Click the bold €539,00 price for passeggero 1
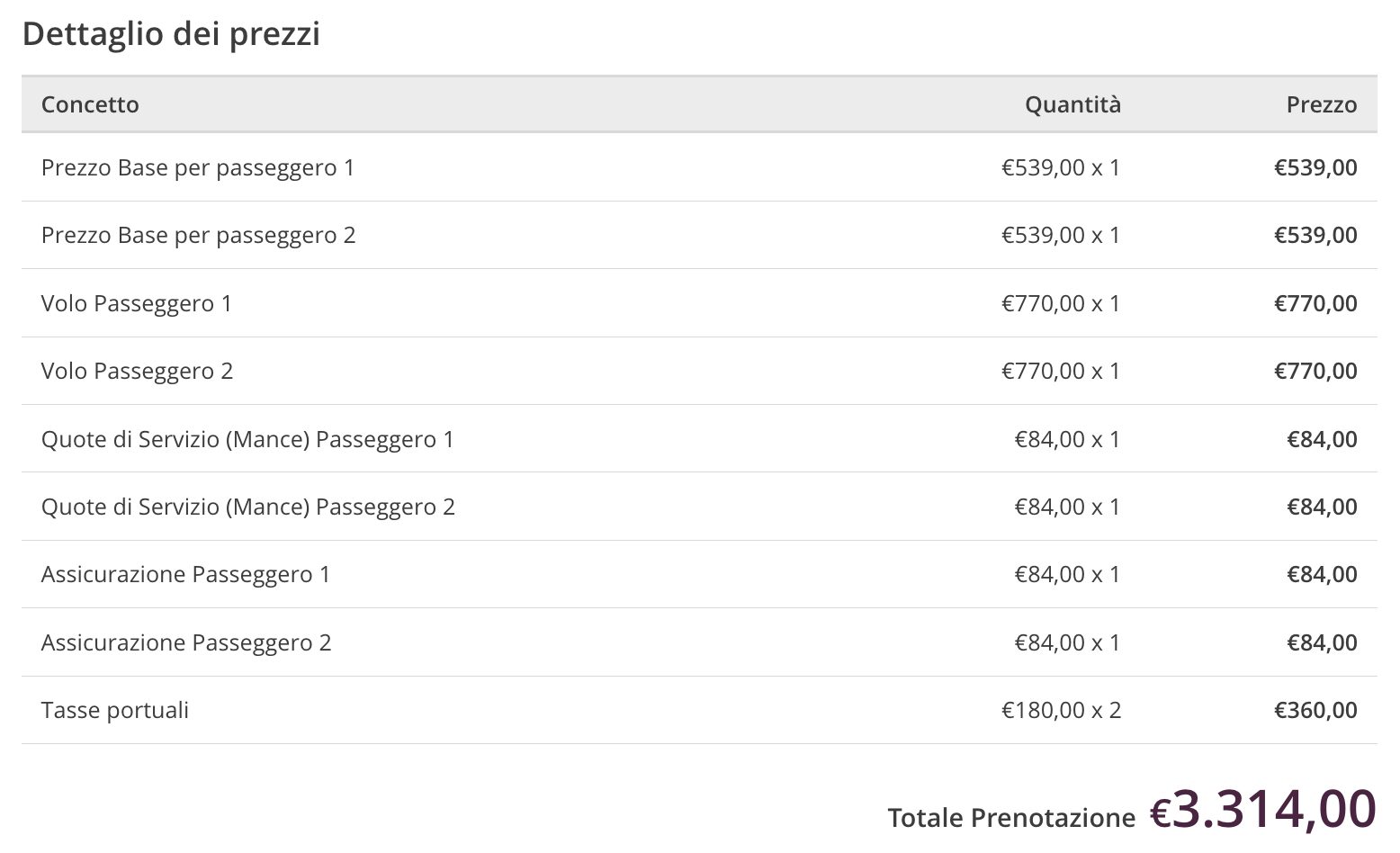The width and height of the screenshot is (1400, 853). click(1315, 168)
